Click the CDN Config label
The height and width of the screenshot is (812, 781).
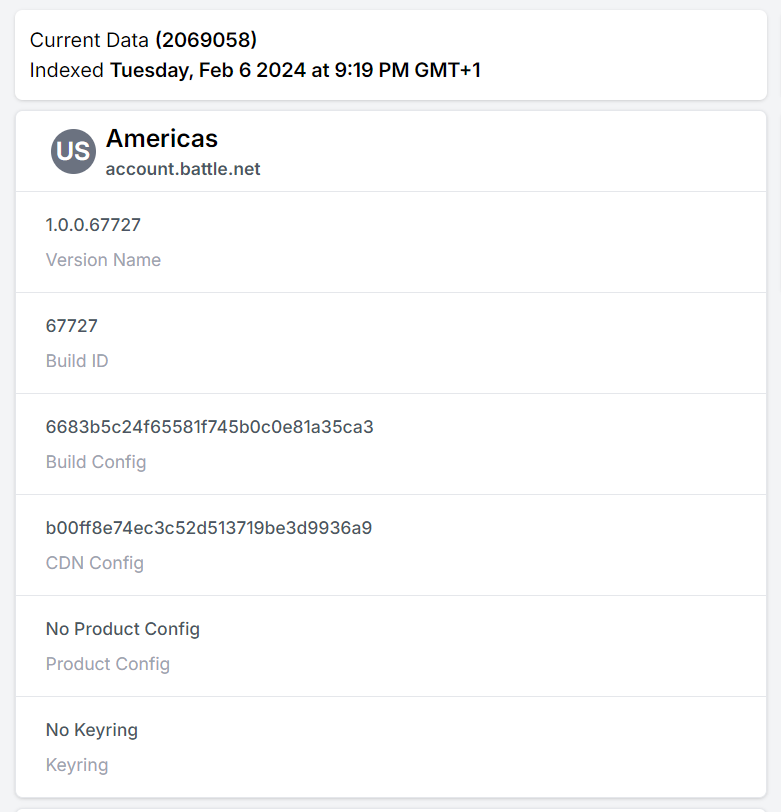(95, 562)
